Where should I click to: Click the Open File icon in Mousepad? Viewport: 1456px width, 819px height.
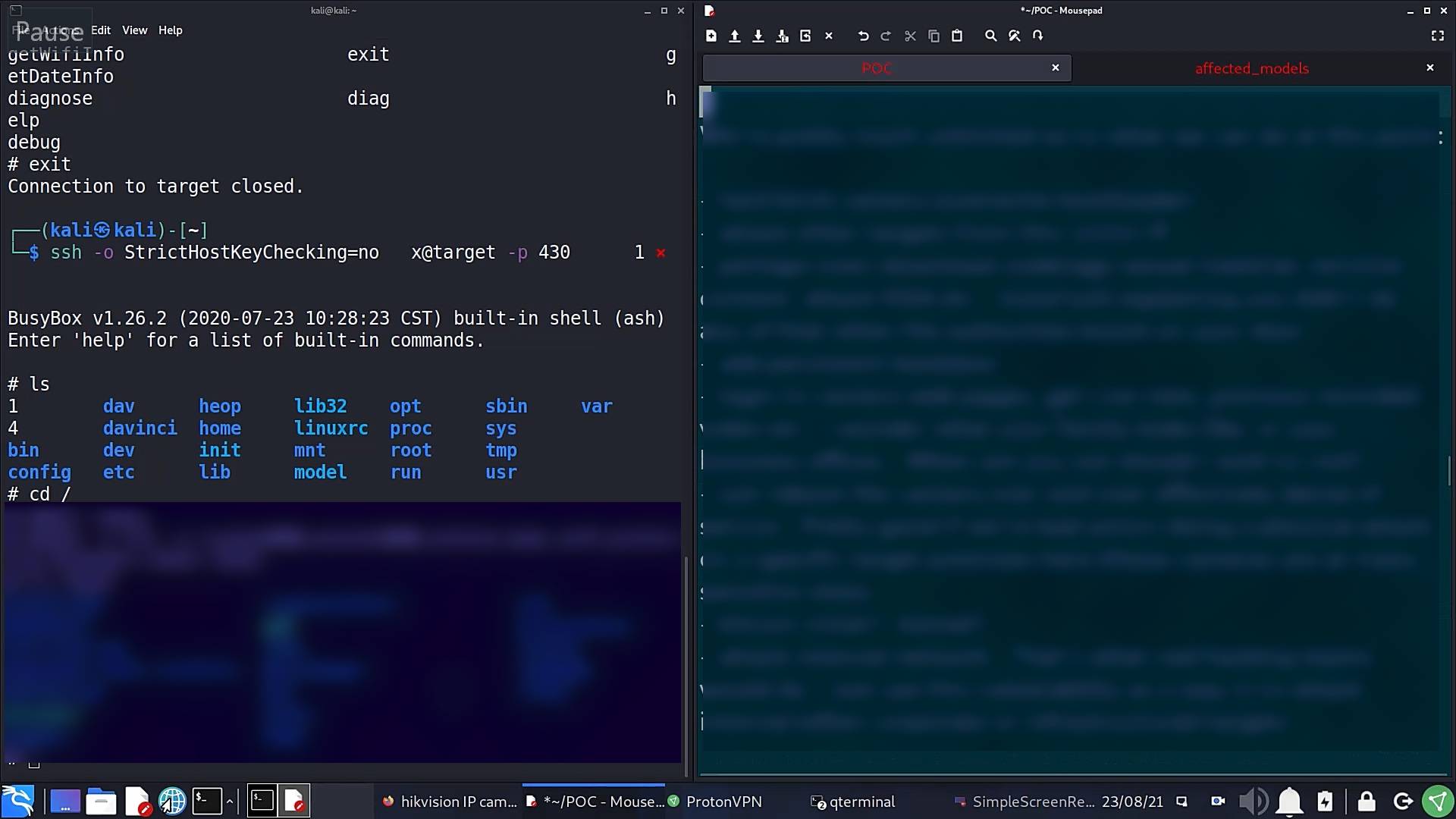click(x=734, y=36)
